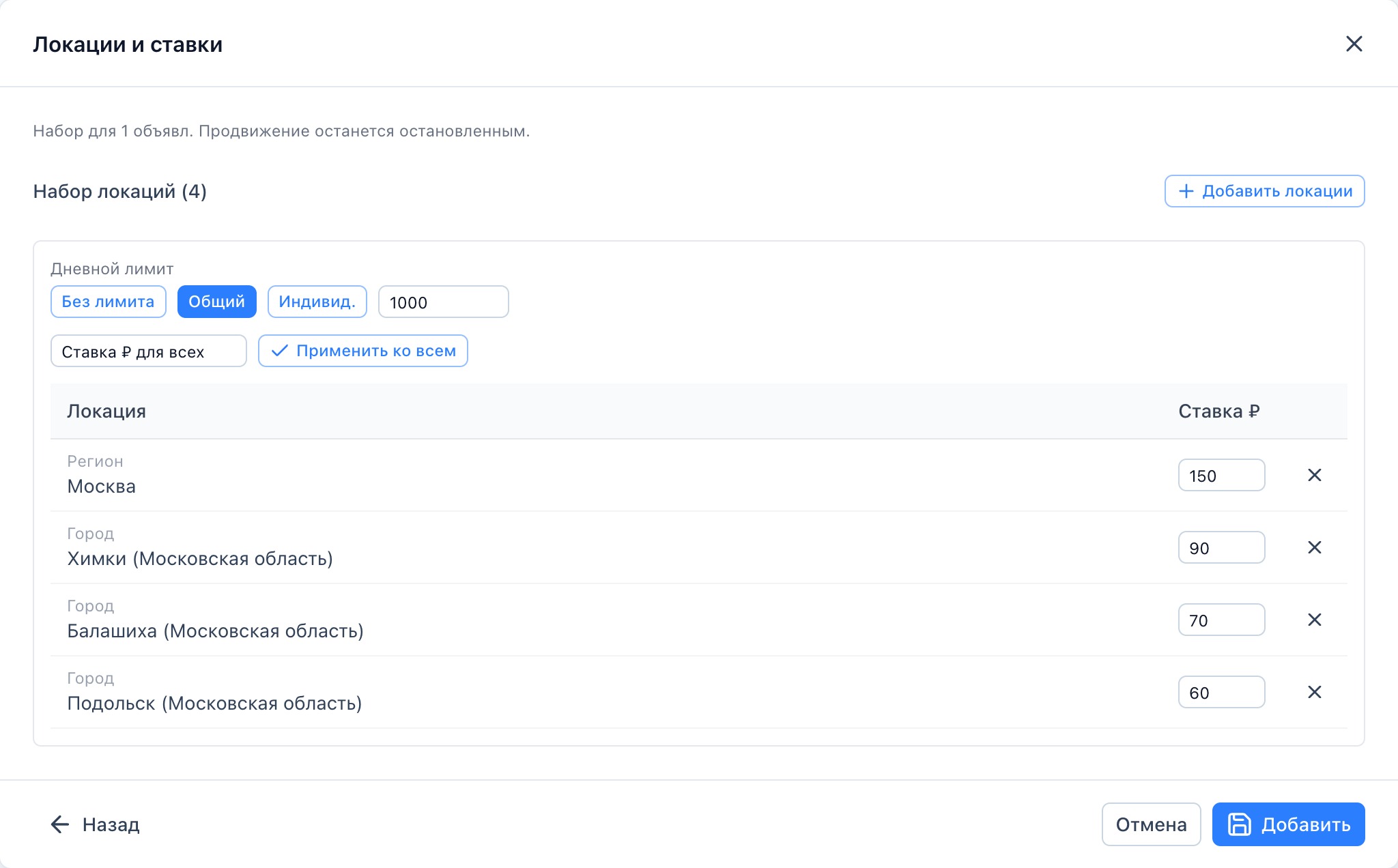This screenshot has width=1398, height=868.
Task: Select the Без лимита daily limit option
Action: 108,302
